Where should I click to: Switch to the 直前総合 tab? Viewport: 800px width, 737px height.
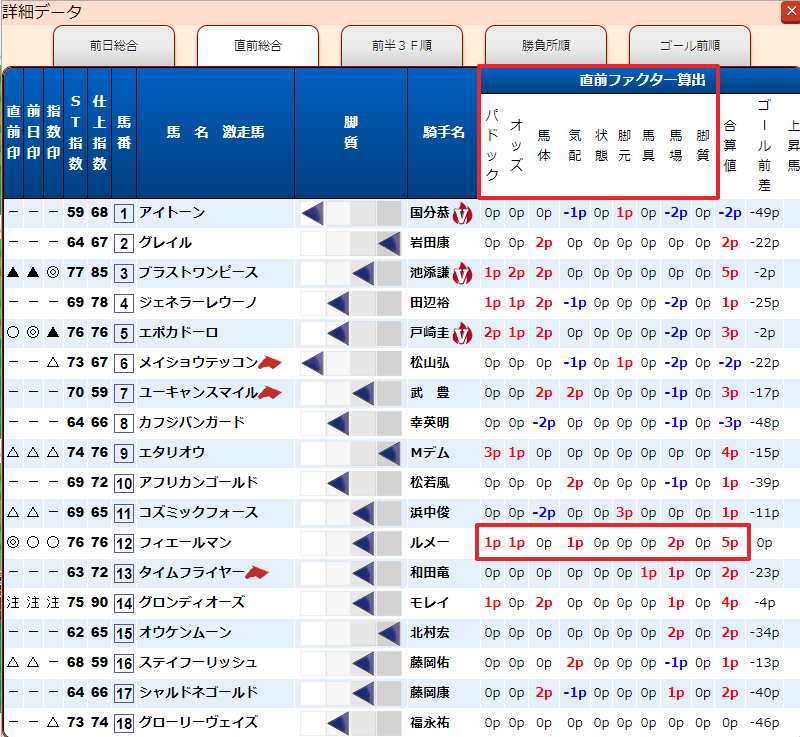tap(258, 46)
